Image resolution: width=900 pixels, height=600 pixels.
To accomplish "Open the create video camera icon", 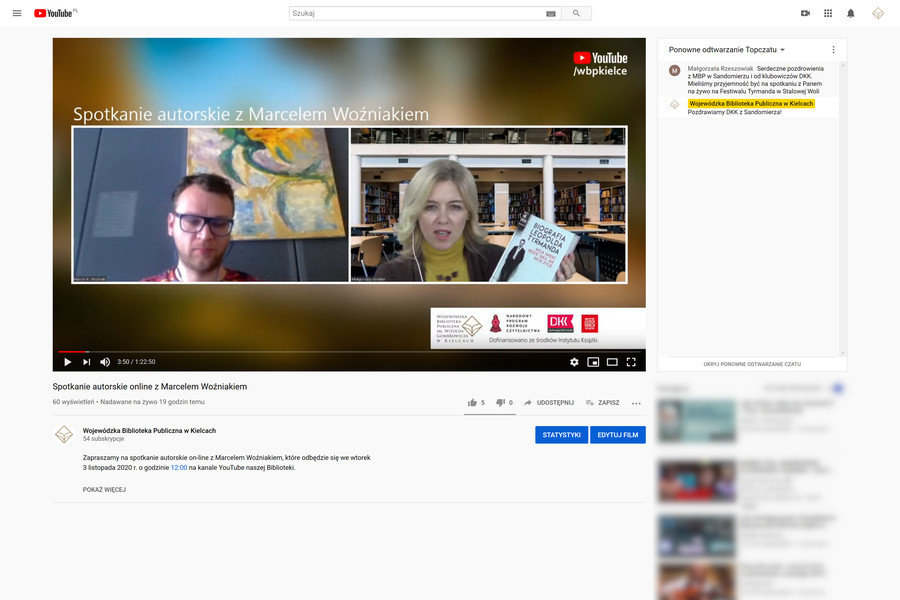I will point(805,13).
